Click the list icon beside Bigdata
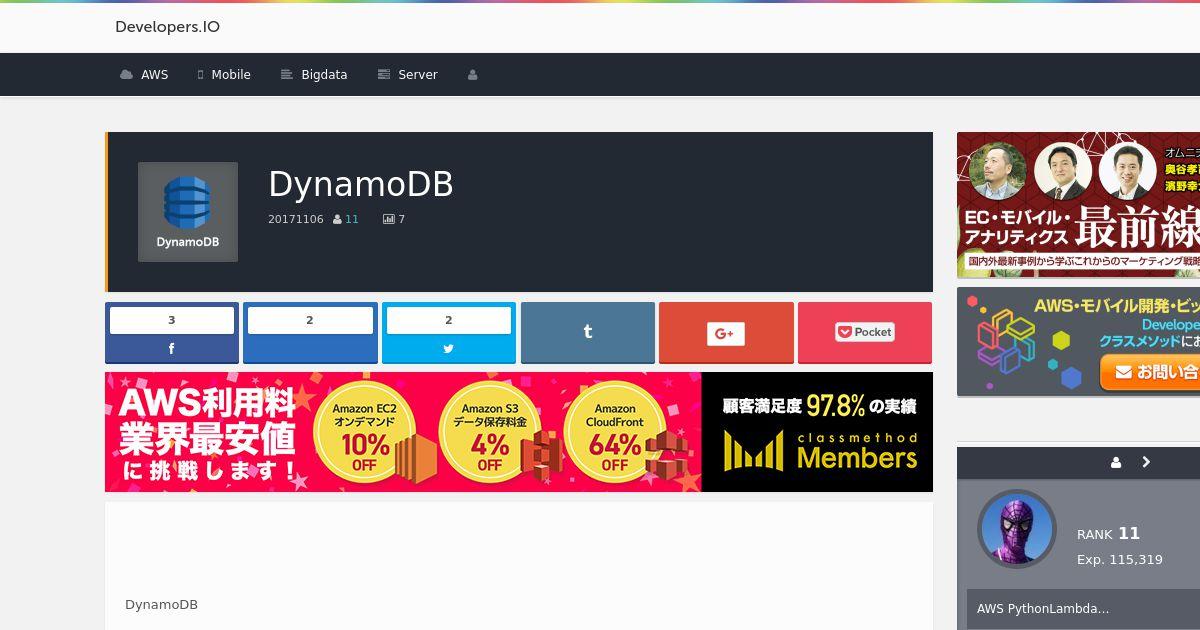The image size is (1200, 630). coord(286,75)
